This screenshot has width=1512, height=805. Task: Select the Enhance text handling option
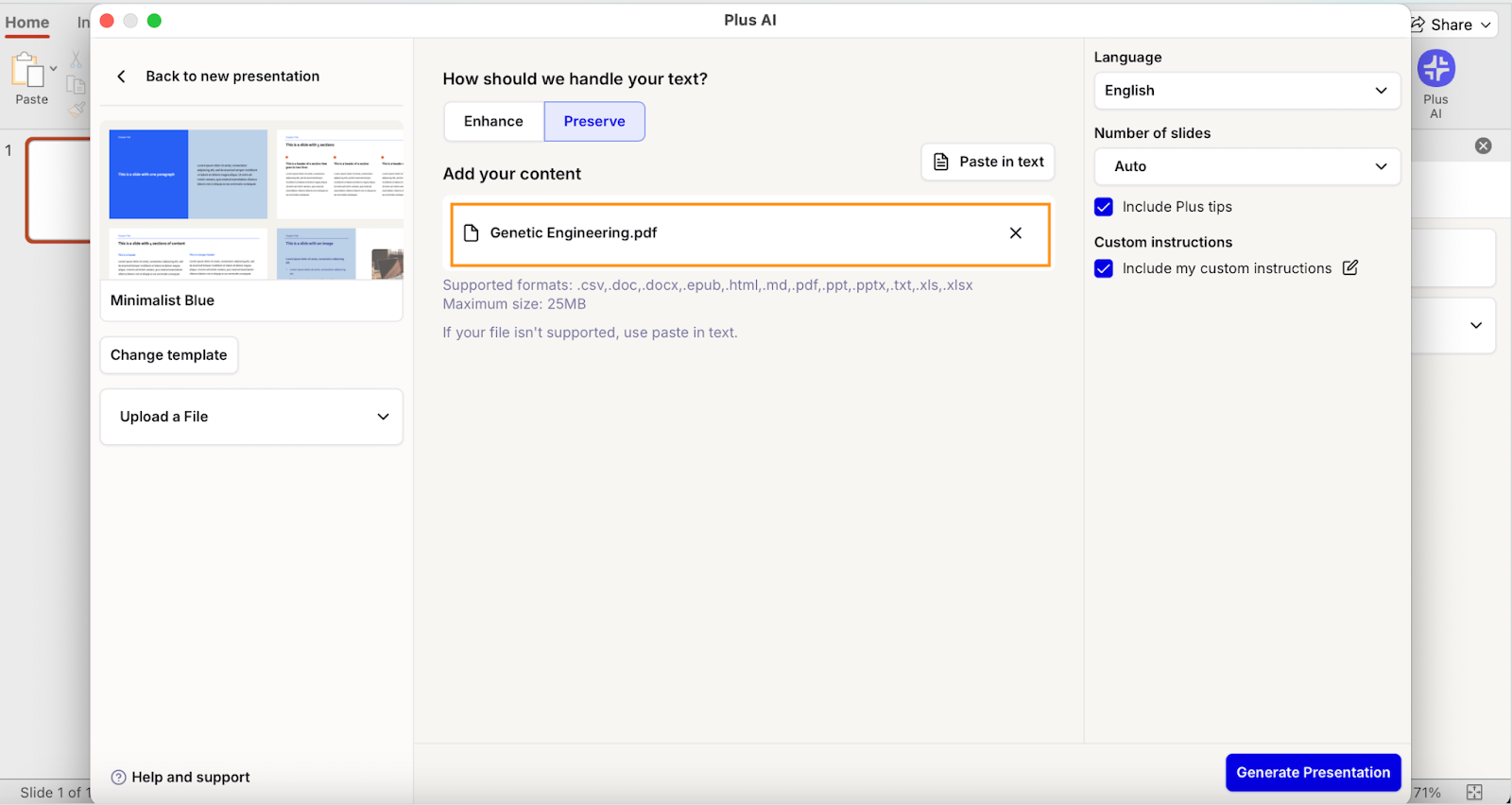coord(493,122)
